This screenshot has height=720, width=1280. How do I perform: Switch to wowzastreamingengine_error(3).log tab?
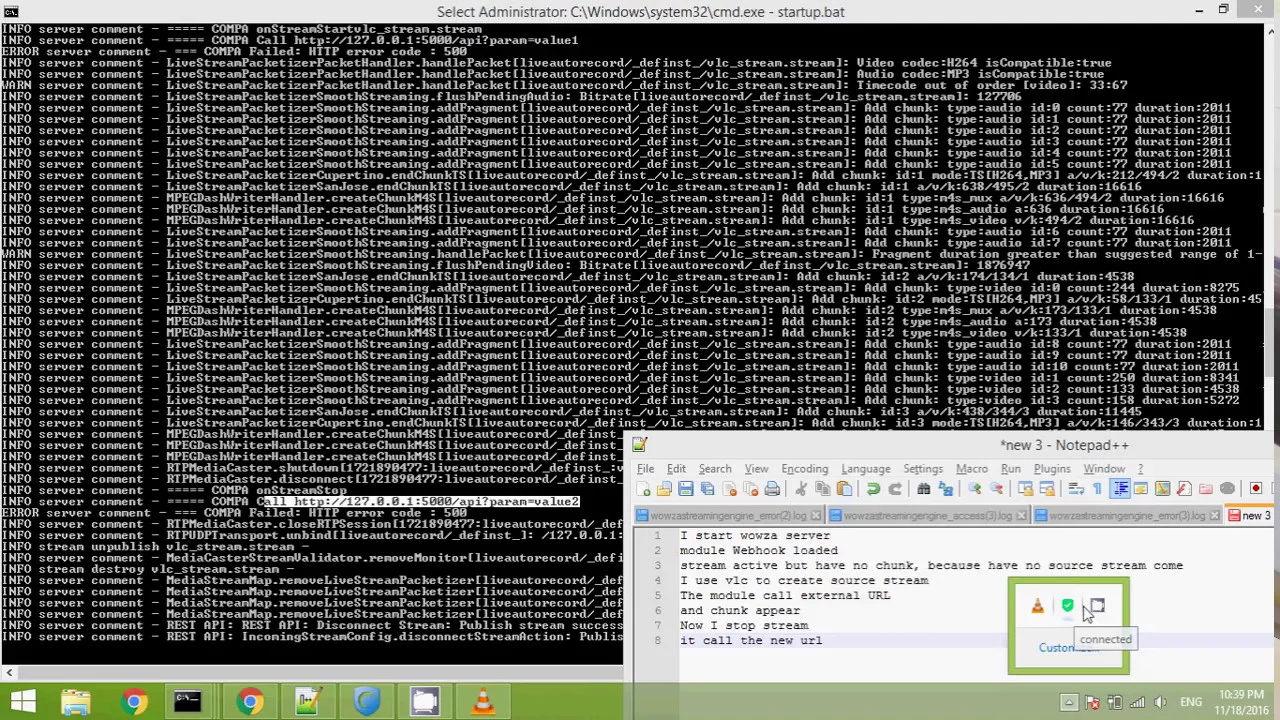pos(1129,516)
